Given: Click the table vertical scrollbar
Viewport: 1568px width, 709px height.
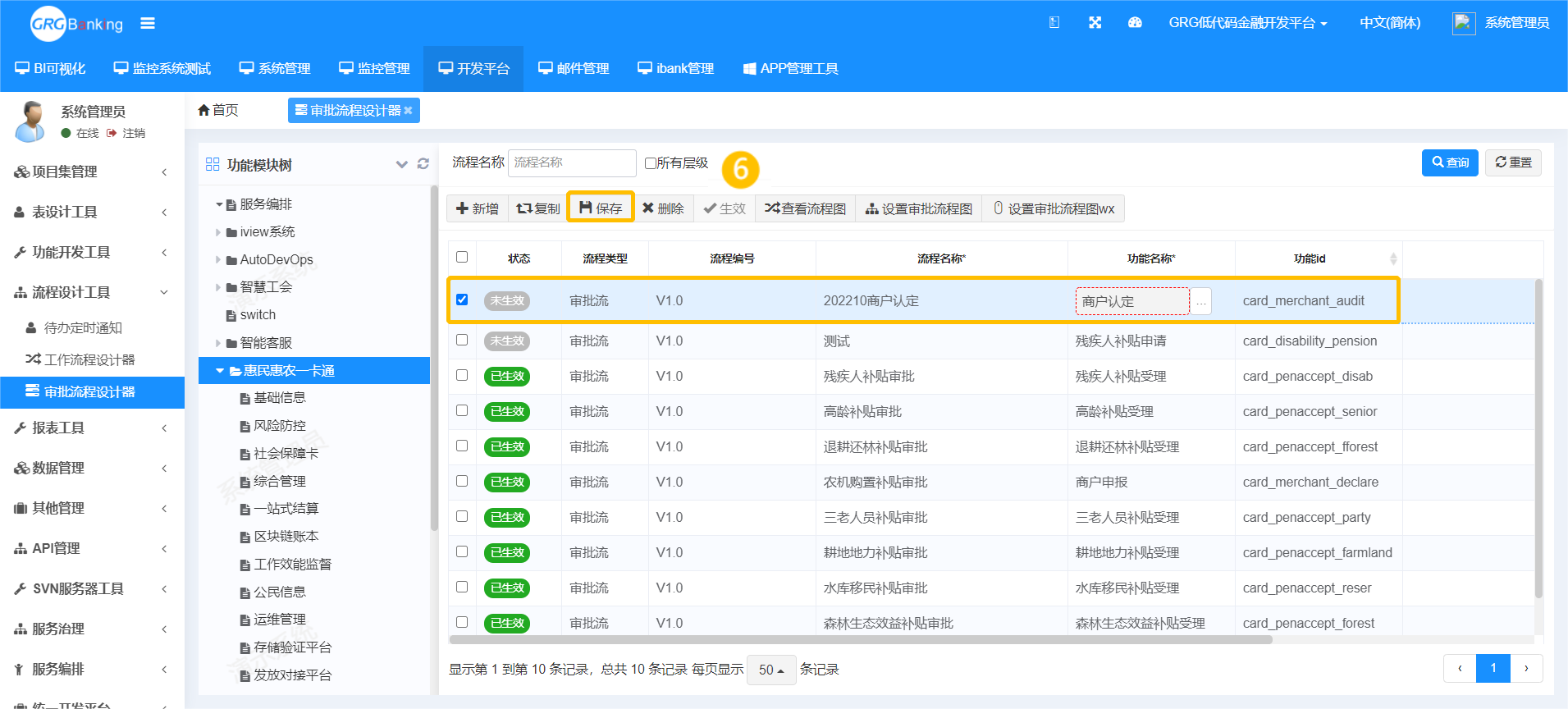Looking at the screenshot, I should click(1538, 439).
